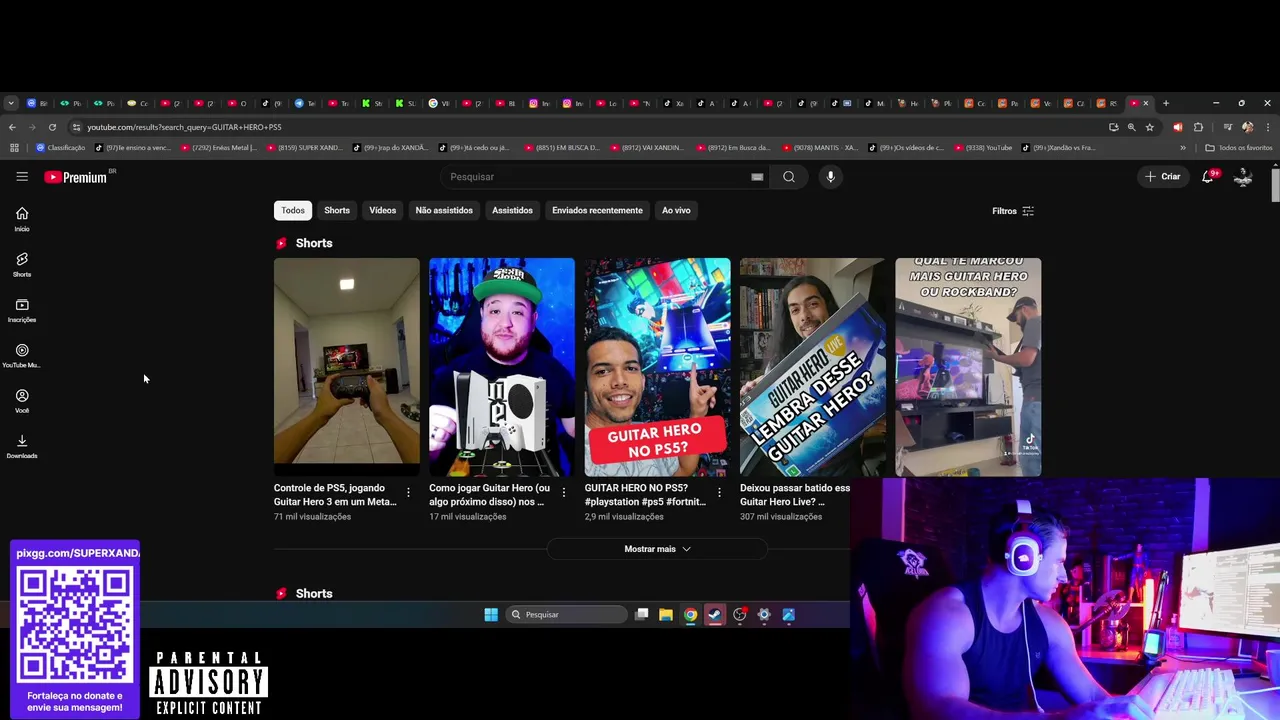
Task: Open Downloads in the sidebar
Action: [x=22, y=447]
